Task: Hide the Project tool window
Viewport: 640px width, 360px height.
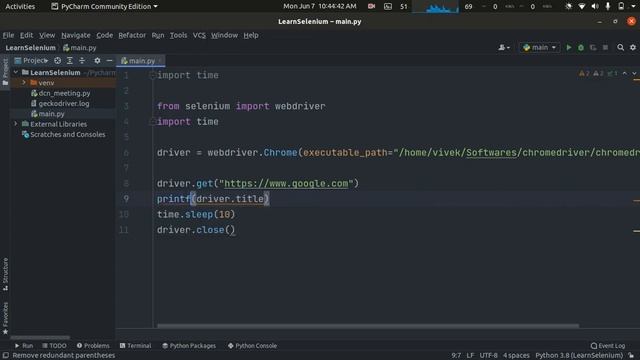Action: pyautogui.click(x=109, y=60)
